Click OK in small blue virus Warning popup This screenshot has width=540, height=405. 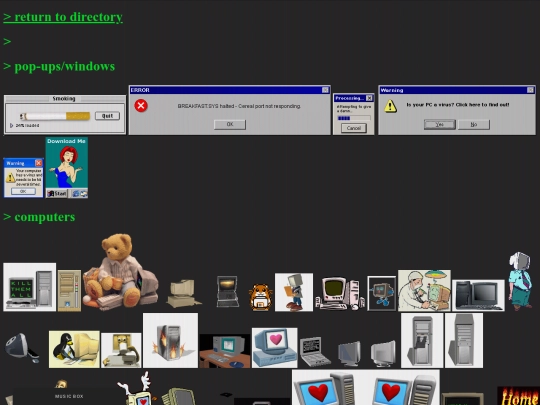tap(23, 191)
